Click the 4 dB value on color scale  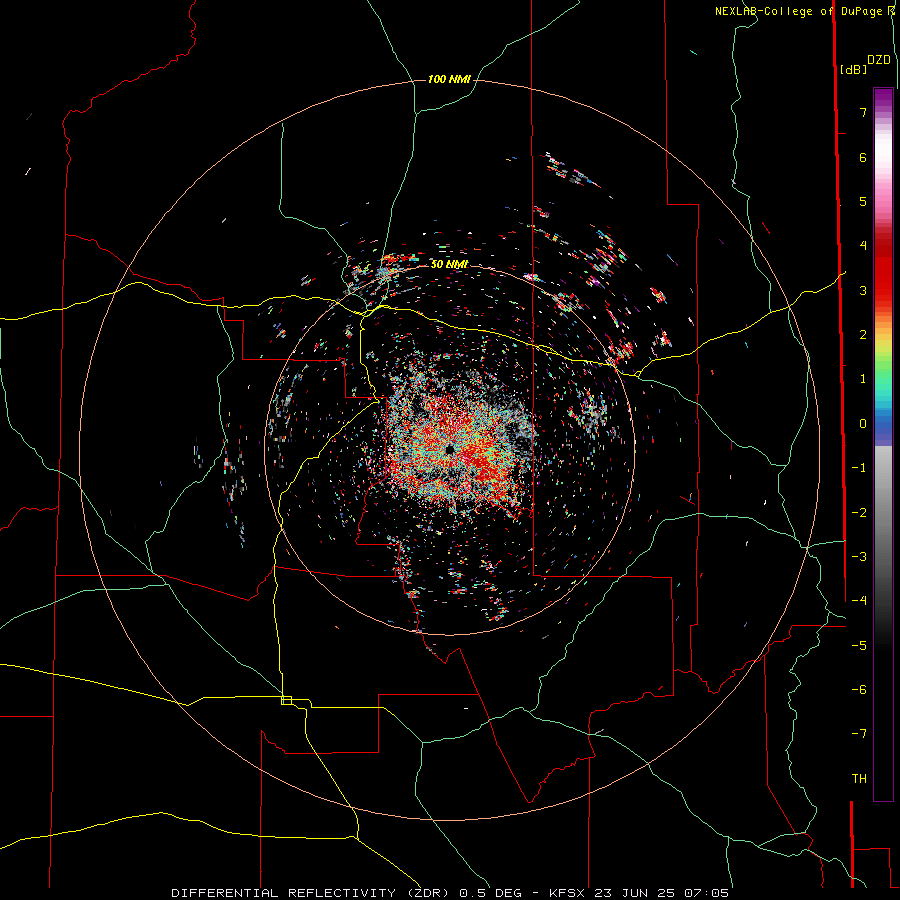(863, 246)
